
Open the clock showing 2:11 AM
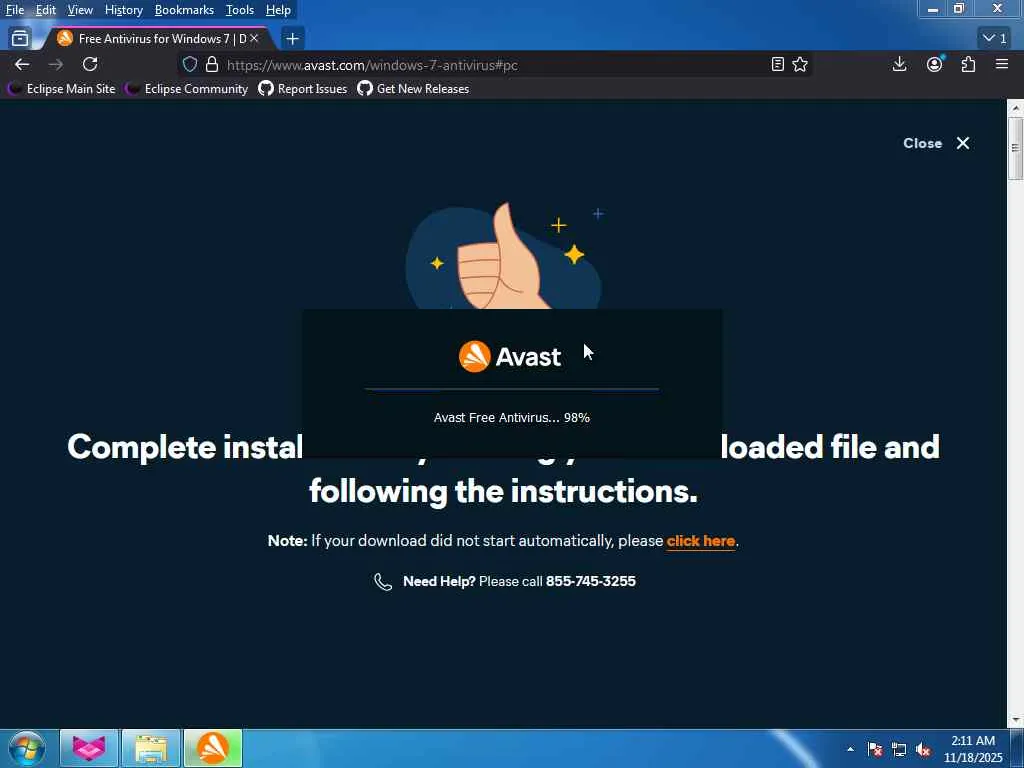pyautogui.click(x=973, y=749)
